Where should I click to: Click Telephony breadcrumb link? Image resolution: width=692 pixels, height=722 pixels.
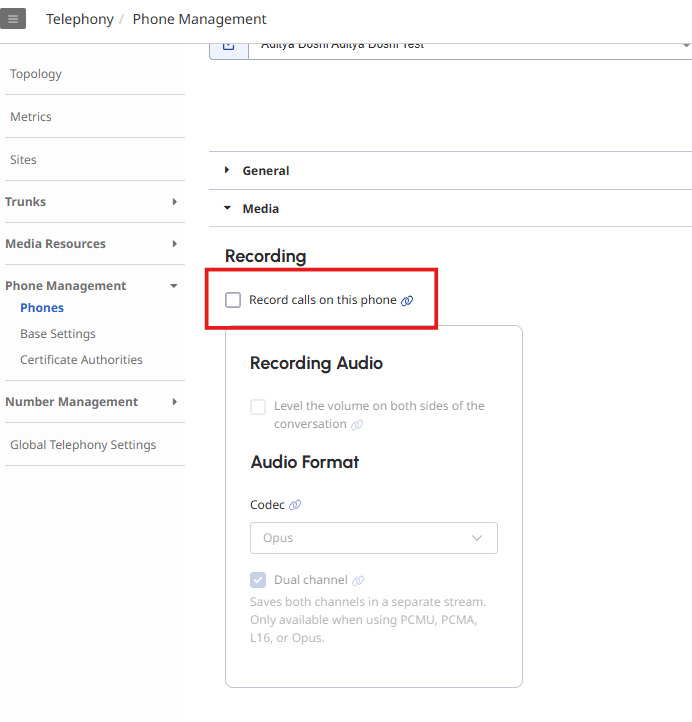(x=80, y=19)
